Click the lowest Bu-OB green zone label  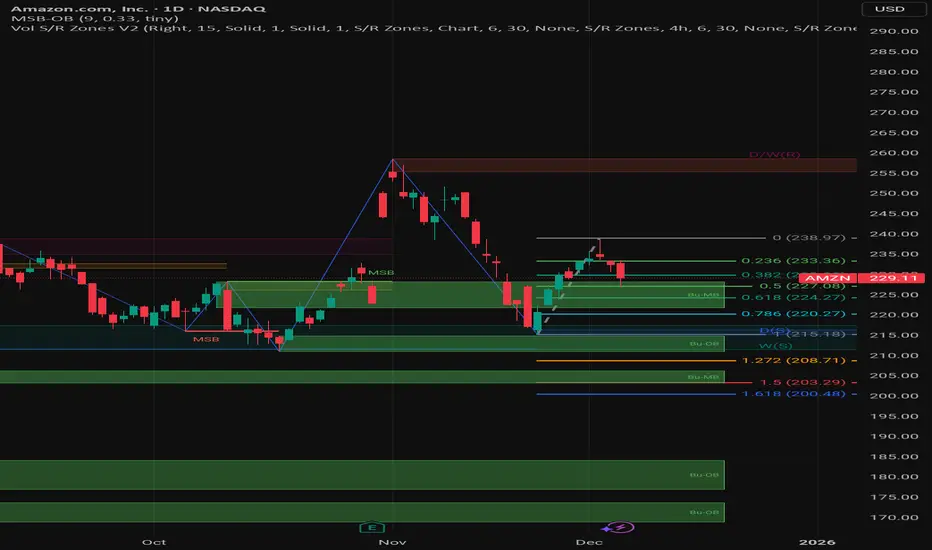pyautogui.click(x=704, y=512)
